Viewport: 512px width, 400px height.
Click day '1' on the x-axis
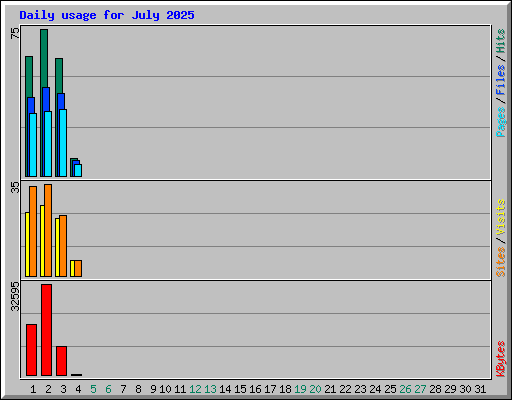click(33, 389)
